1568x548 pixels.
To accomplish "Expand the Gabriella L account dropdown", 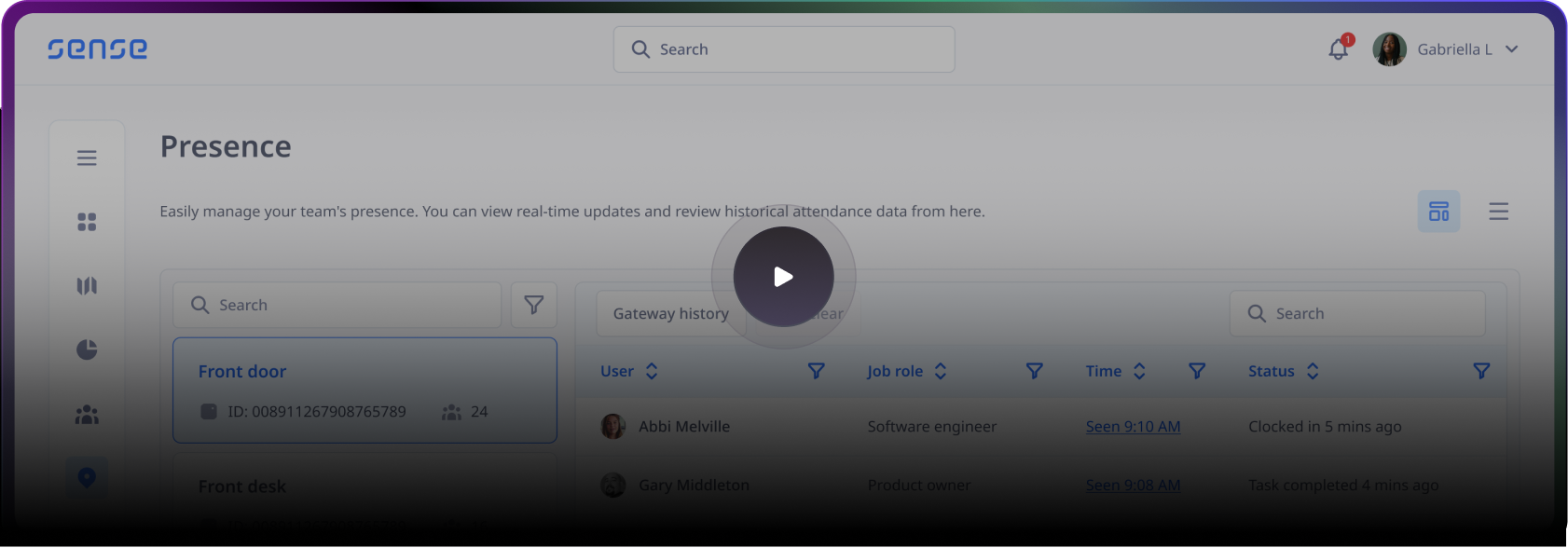I will click(x=1511, y=49).
